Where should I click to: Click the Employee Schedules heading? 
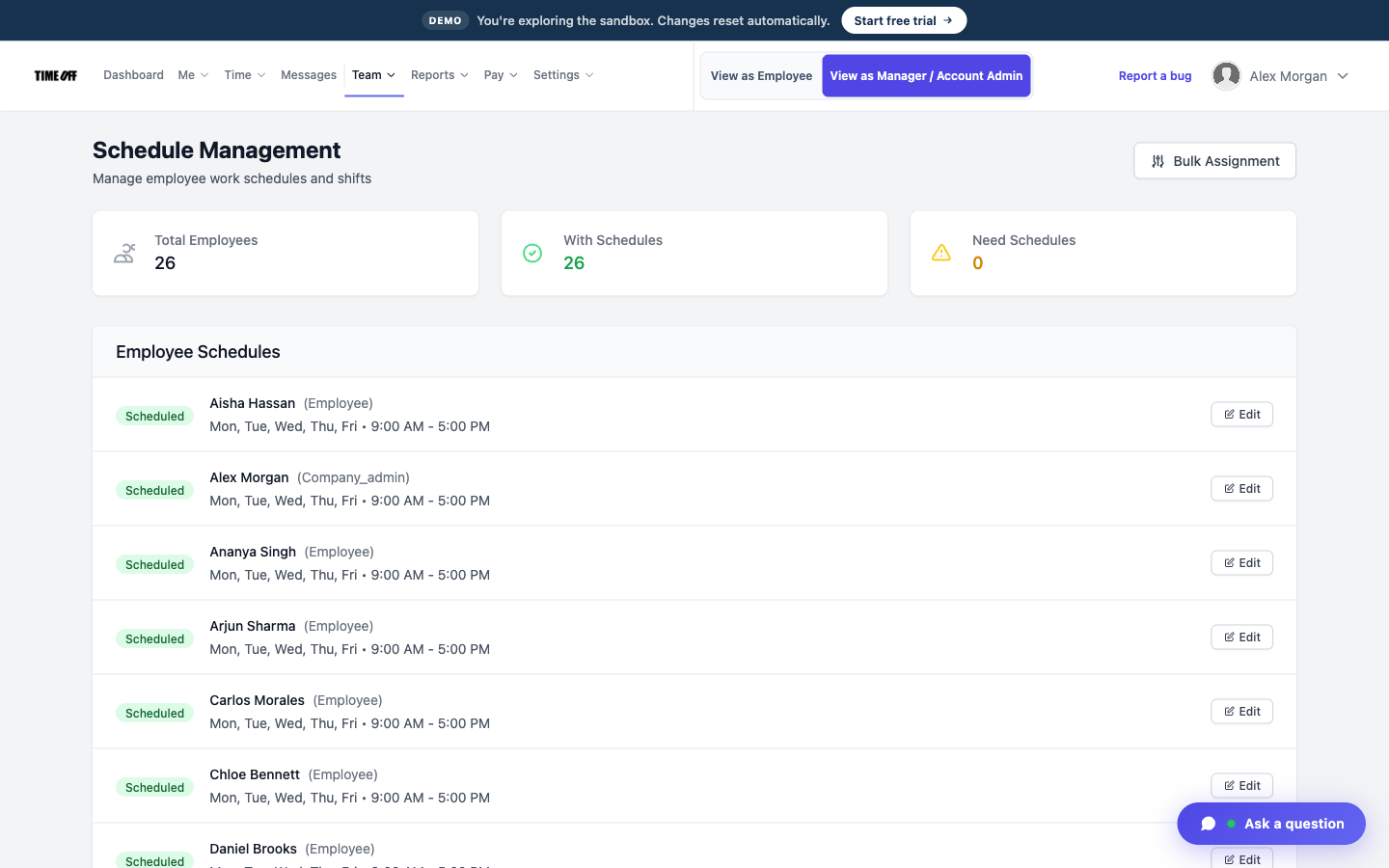pos(198,352)
